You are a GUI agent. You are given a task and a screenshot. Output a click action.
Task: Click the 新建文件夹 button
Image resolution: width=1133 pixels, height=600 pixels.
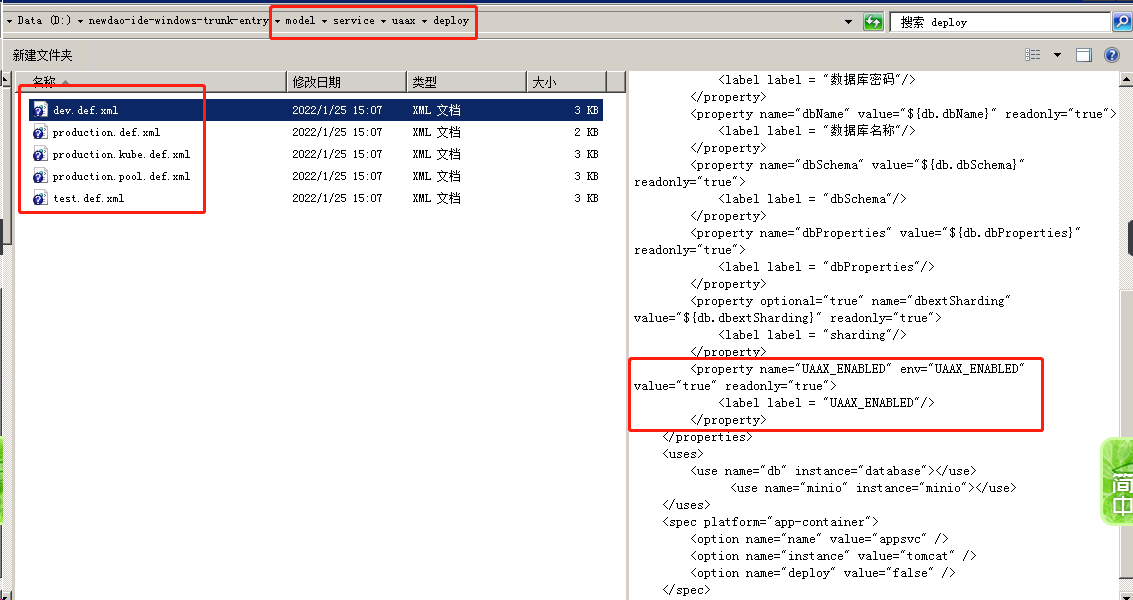pos(42,55)
